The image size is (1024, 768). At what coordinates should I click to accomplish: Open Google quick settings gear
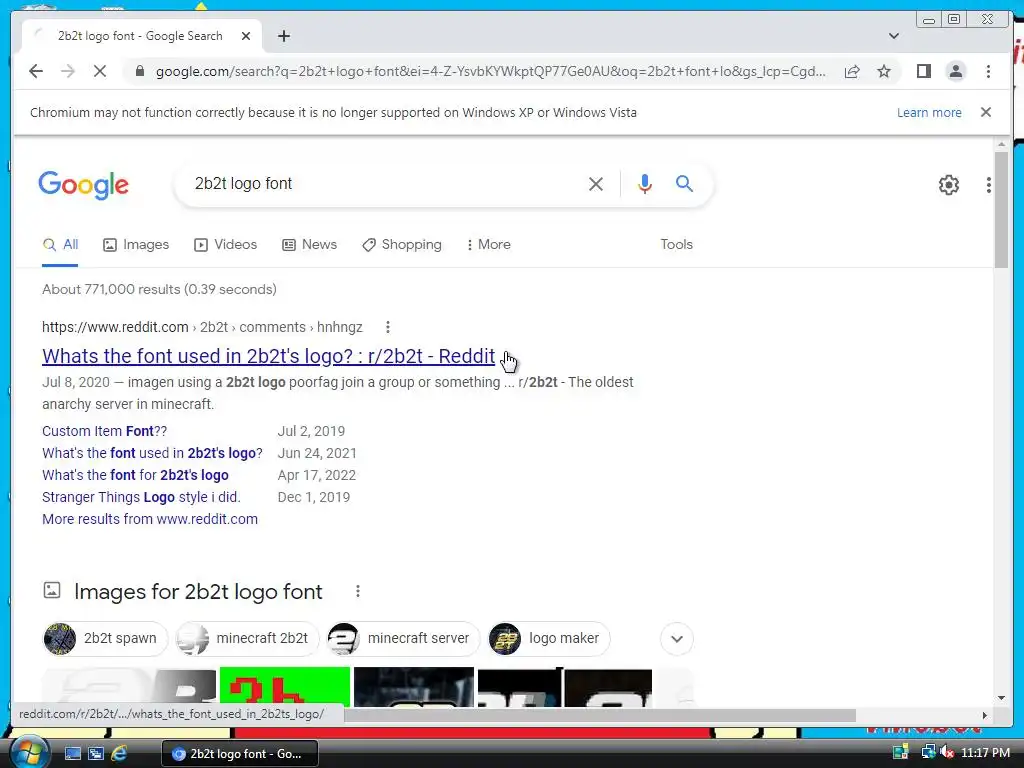(x=948, y=185)
